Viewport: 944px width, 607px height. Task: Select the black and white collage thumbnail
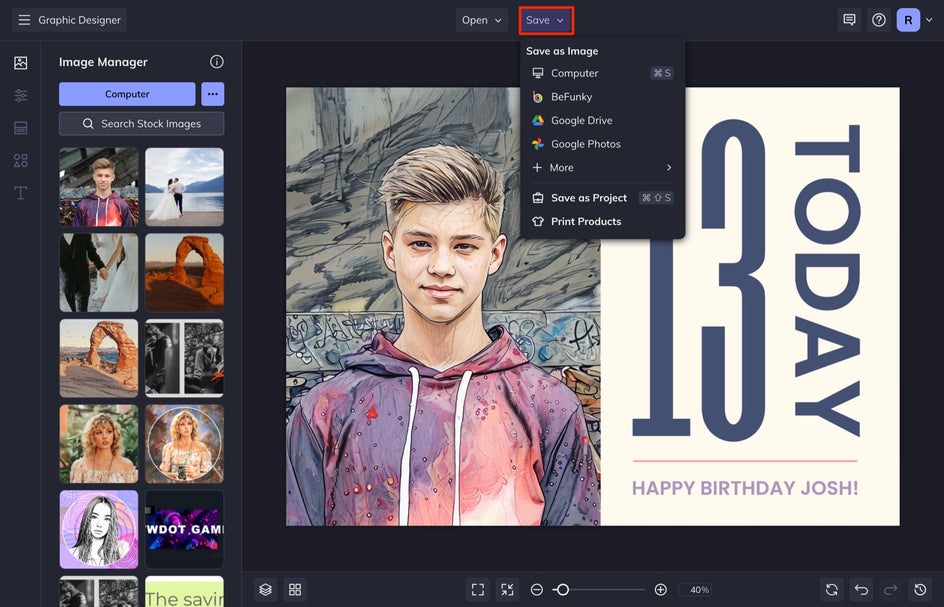[x=184, y=358]
